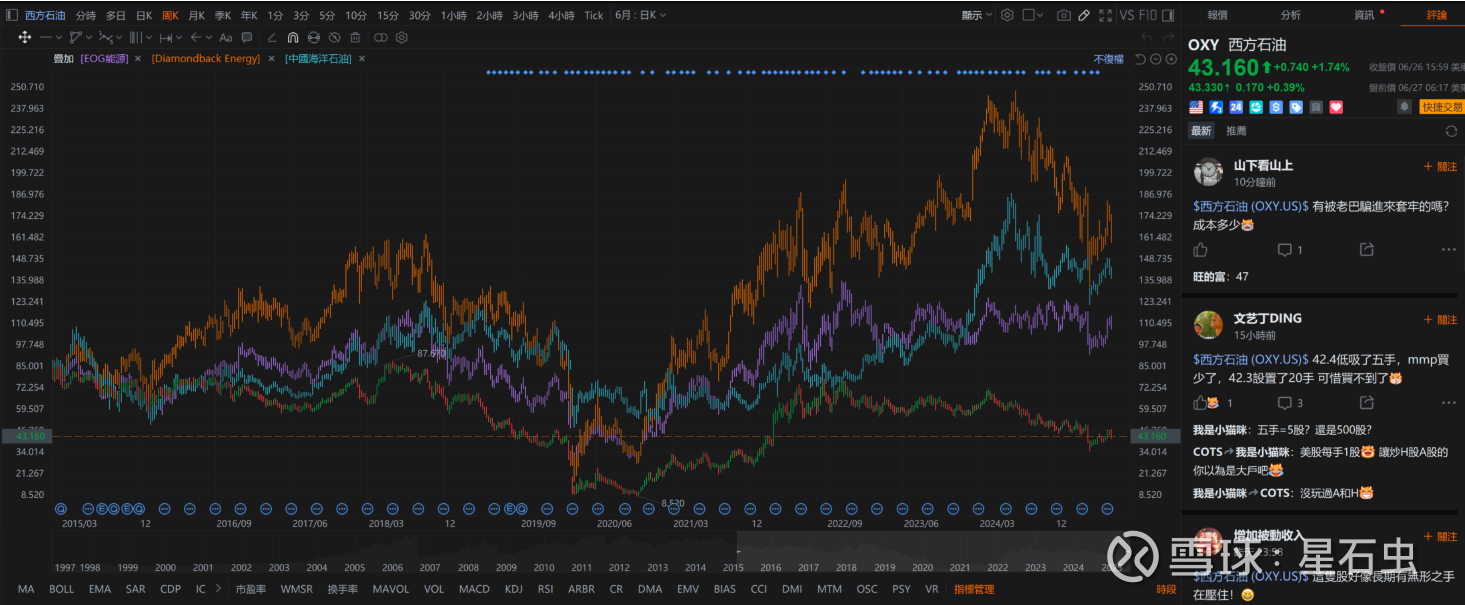1465x605 pixels.
Task: Remove the EOG能源 overlay
Action: pos(138,59)
